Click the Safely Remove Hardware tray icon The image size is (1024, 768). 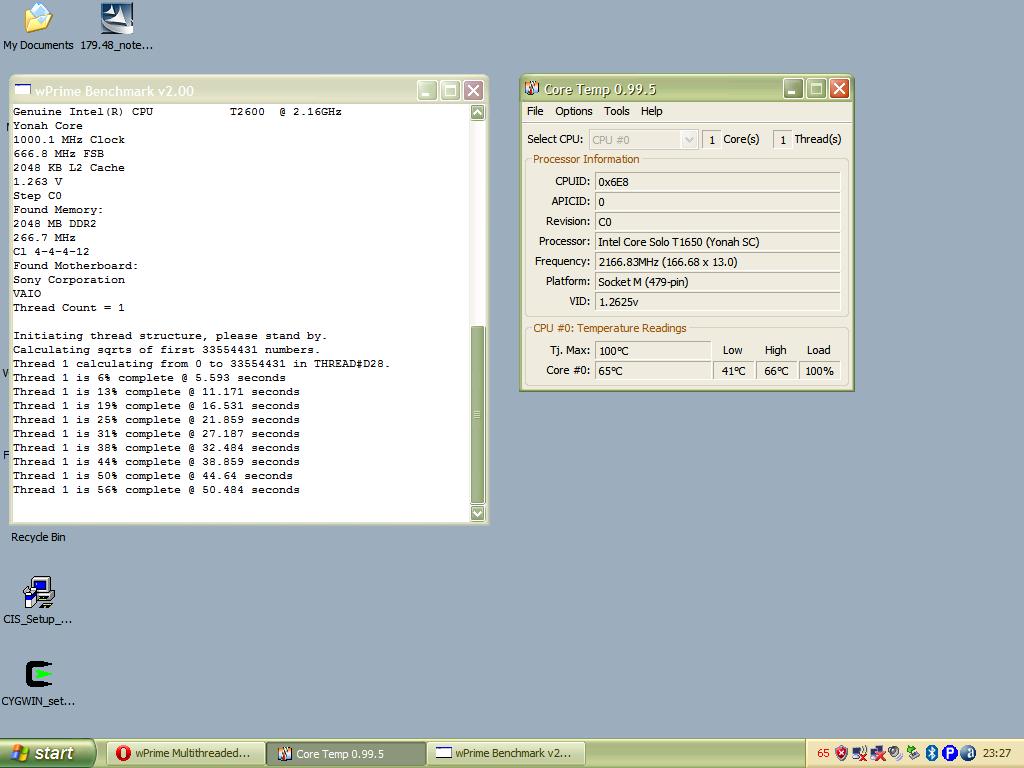click(x=913, y=753)
